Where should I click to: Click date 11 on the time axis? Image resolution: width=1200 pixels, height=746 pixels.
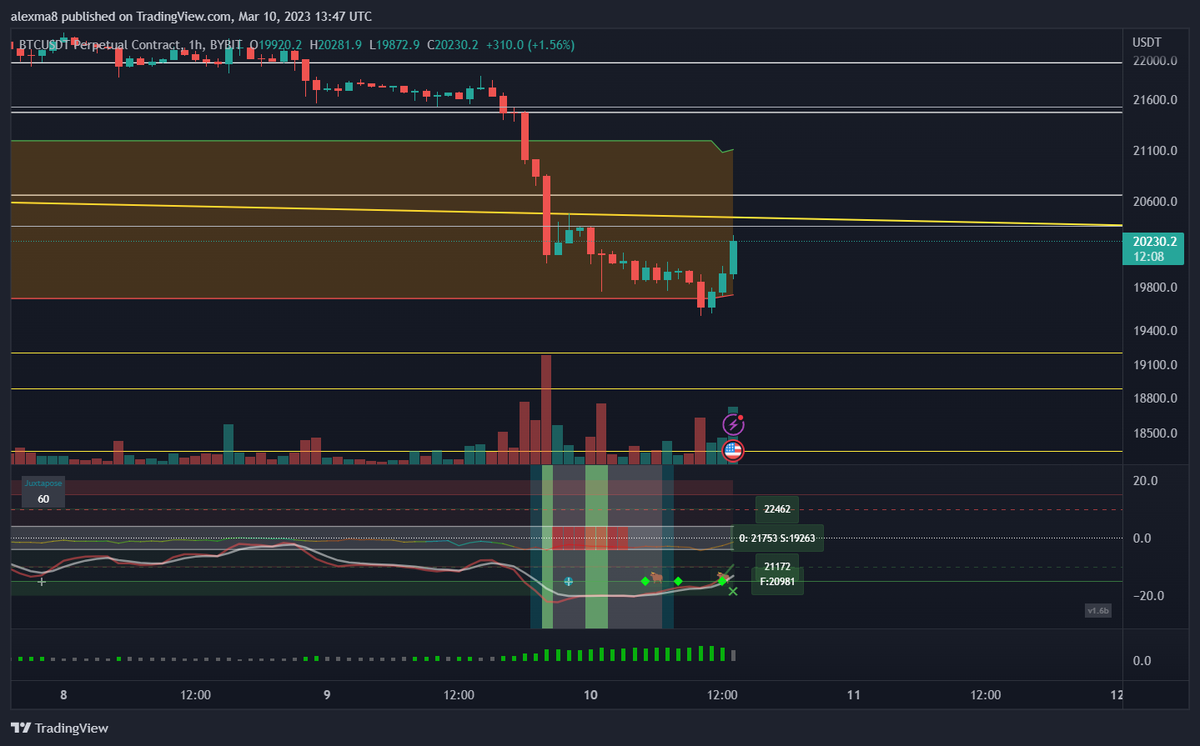point(853,696)
